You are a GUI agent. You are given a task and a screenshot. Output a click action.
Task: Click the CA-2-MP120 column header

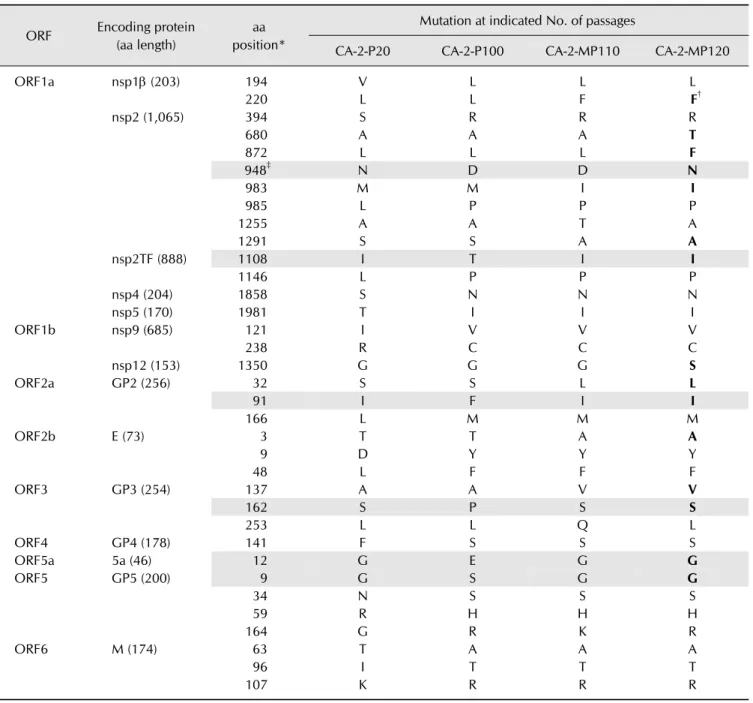pyautogui.click(x=692, y=51)
